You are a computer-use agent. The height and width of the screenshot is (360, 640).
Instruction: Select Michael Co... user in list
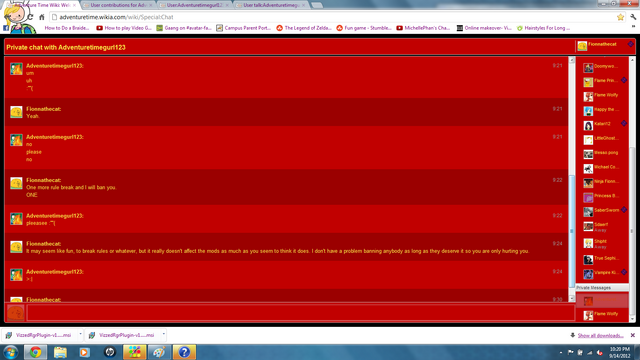tap(601, 168)
